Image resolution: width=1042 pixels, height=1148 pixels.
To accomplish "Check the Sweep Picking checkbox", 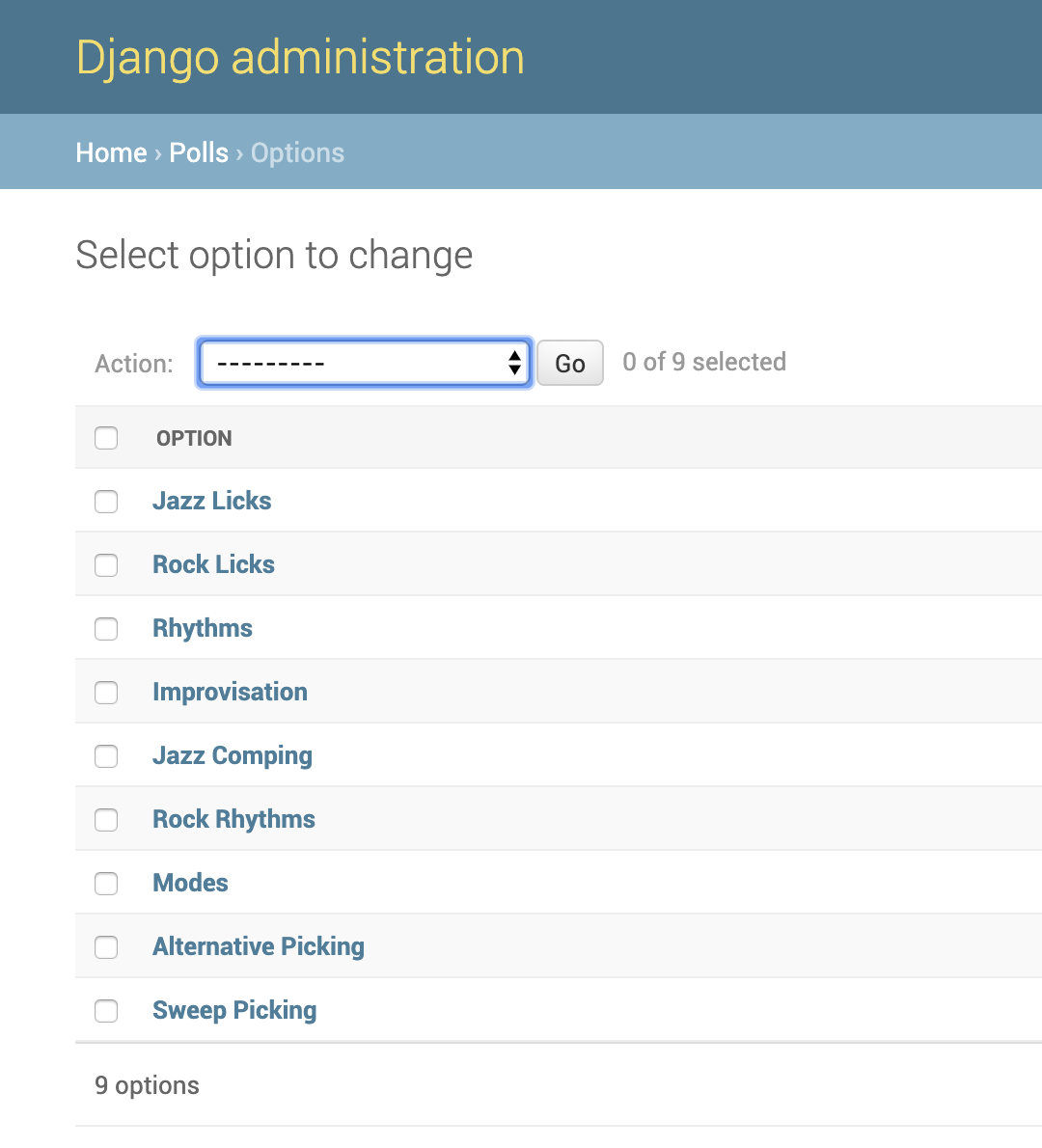I will coord(106,1011).
